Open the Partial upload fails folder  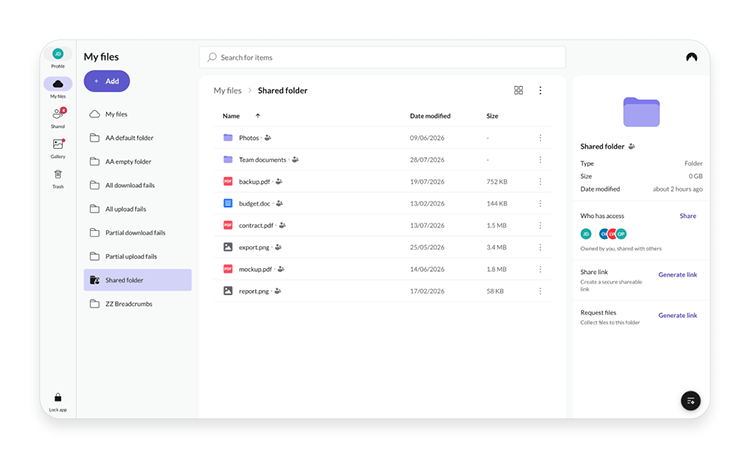point(138,256)
